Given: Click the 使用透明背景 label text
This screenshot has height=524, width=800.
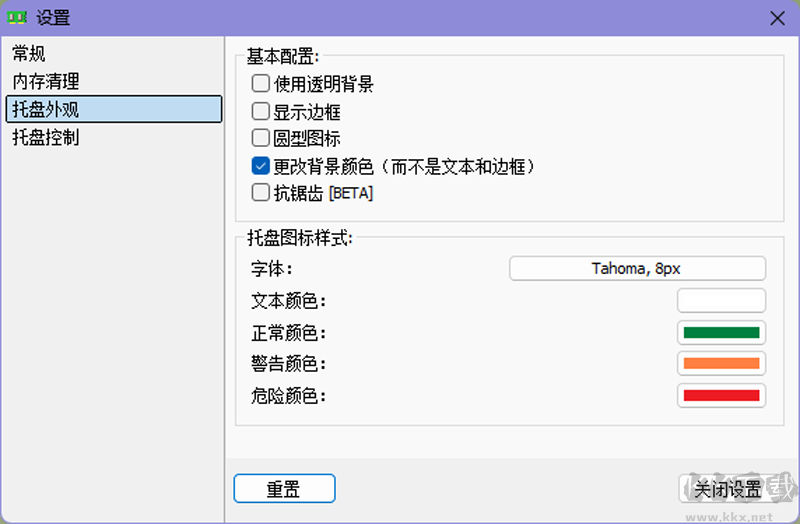Looking at the screenshot, I should pos(324,84).
